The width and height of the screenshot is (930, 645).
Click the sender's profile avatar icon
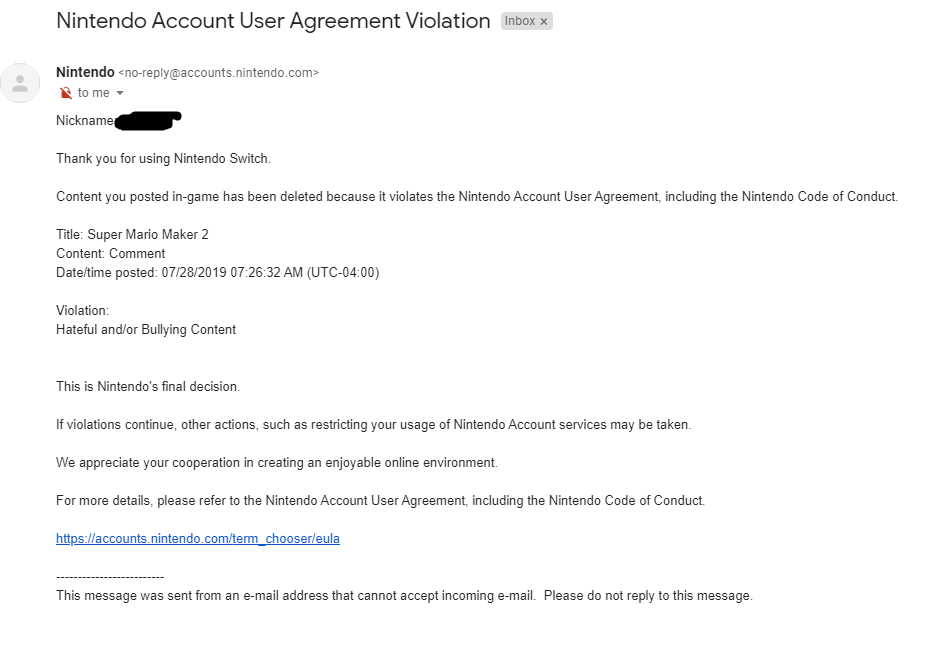coord(20,83)
